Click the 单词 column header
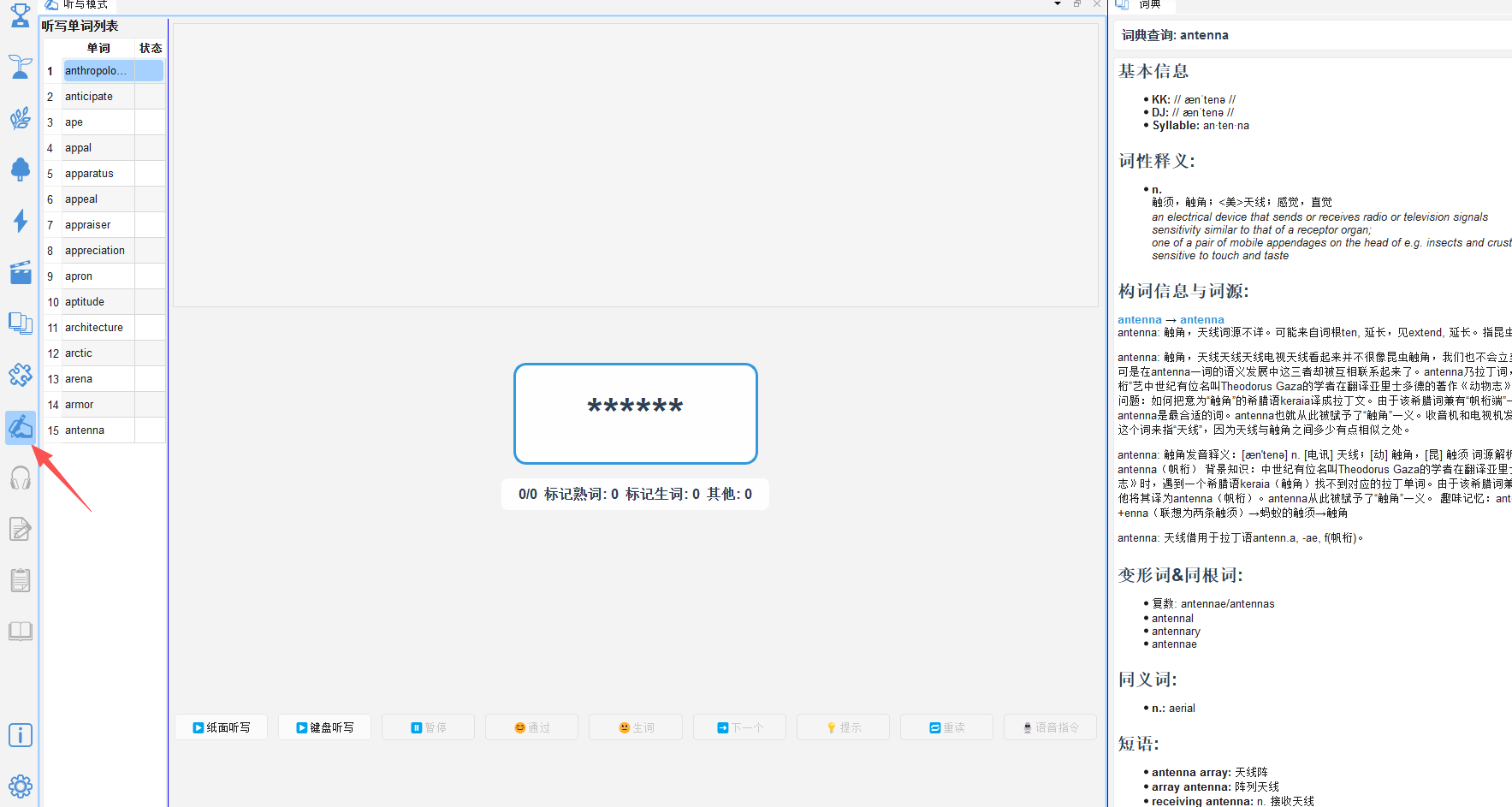 point(98,48)
